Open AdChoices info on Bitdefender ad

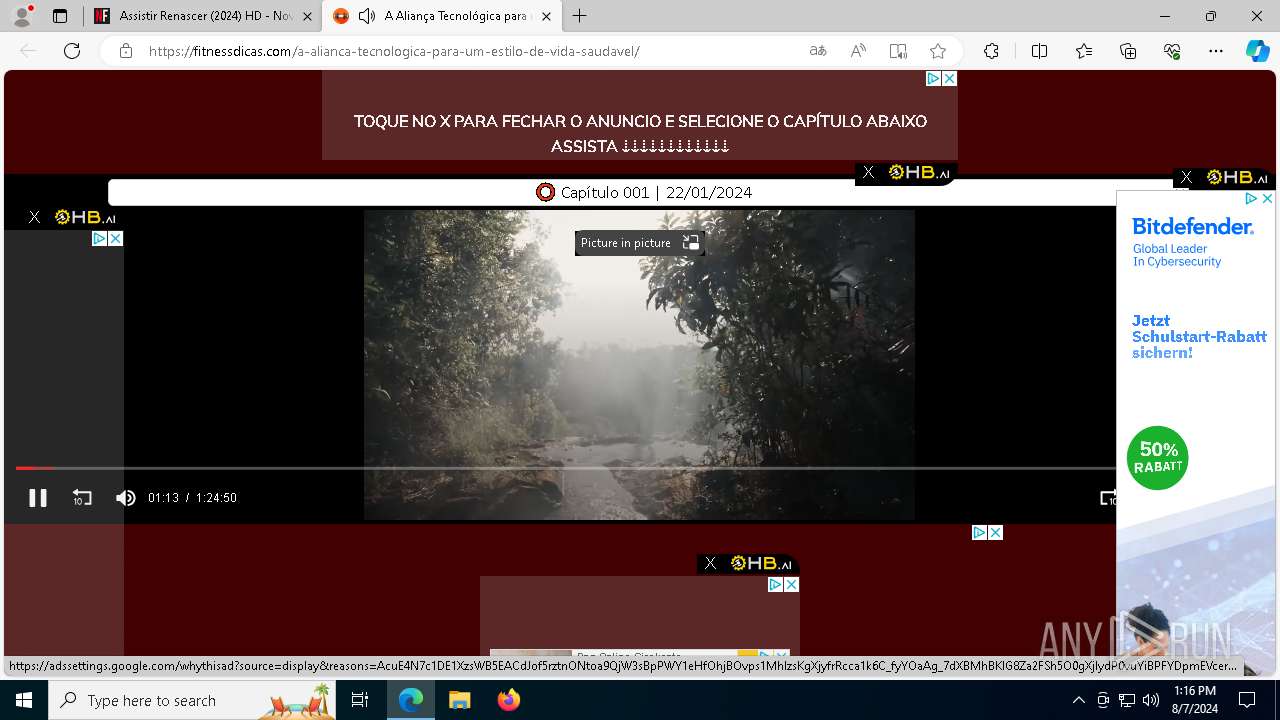1250,199
